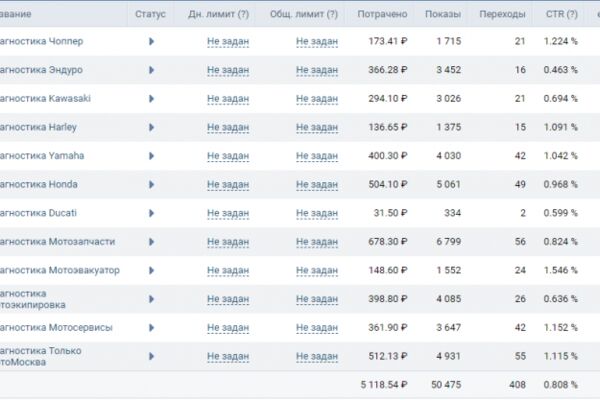Click the status play icon for Yamaha row
The height and width of the screenshot is (400, 600).
151,156
